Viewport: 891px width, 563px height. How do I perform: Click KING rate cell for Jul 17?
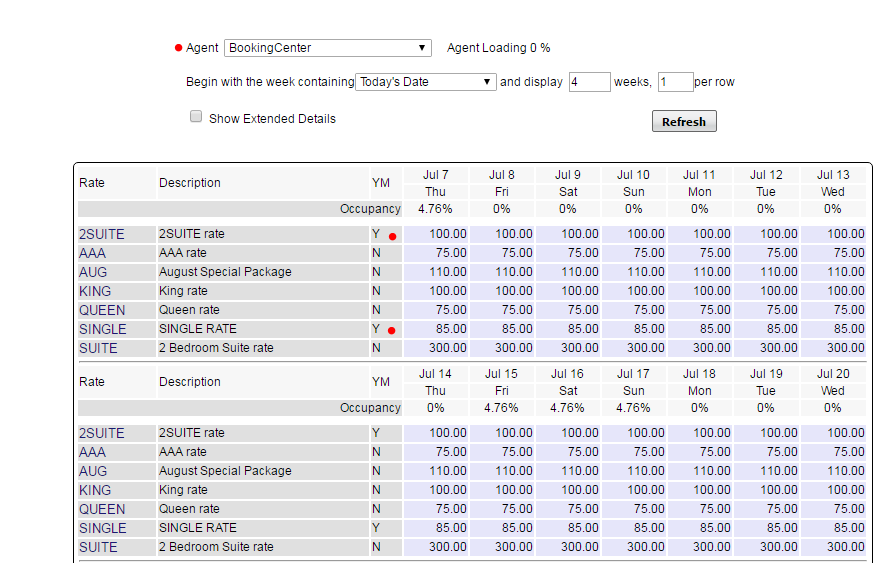click(x=634, y=490)
